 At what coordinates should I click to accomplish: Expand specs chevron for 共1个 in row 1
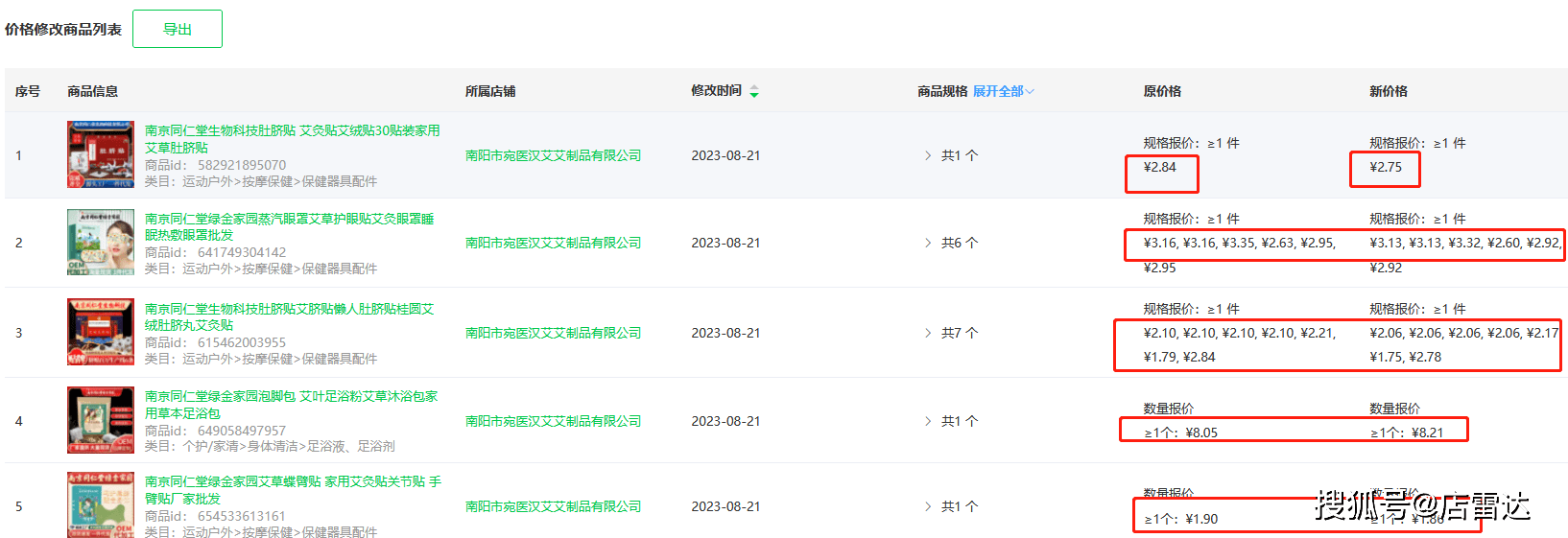pyautogui.click(x=927, y=155)
